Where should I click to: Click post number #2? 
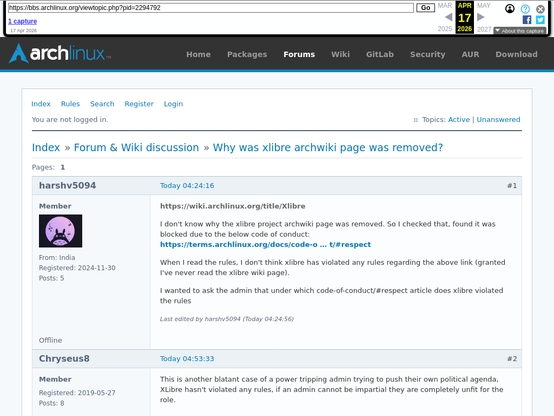512,359
